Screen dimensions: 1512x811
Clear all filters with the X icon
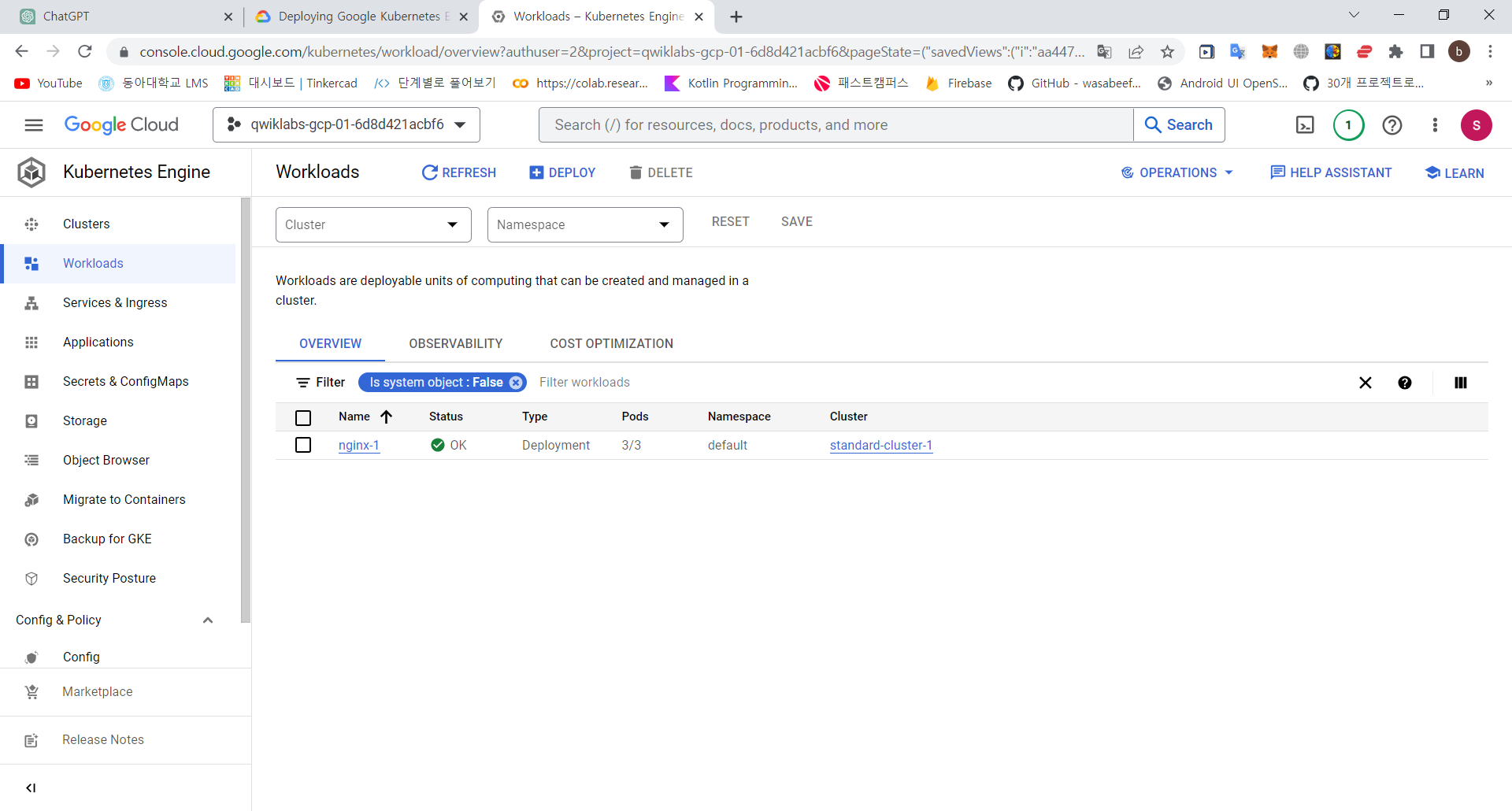coord(1366,383)
